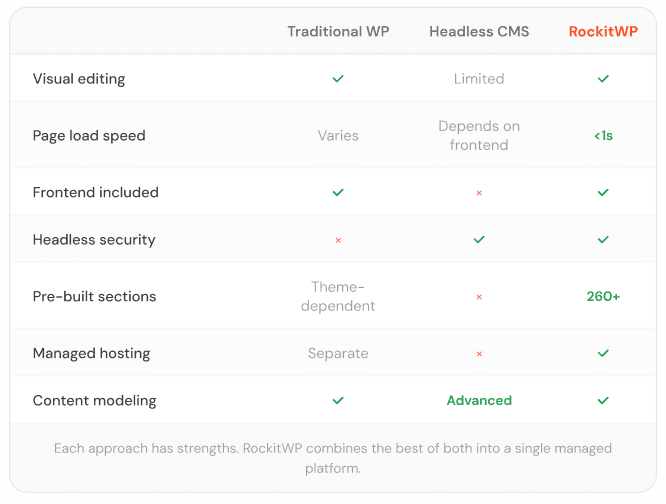The height and width of the screenshot is (504, 666).
Task: Select the Headless CMS column header
Action: (x=479, y=31)
